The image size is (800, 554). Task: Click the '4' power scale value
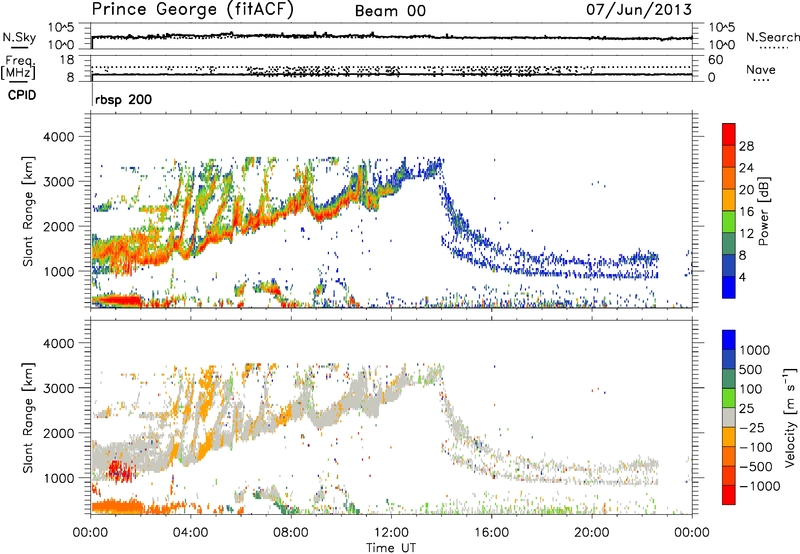[742, 278]
